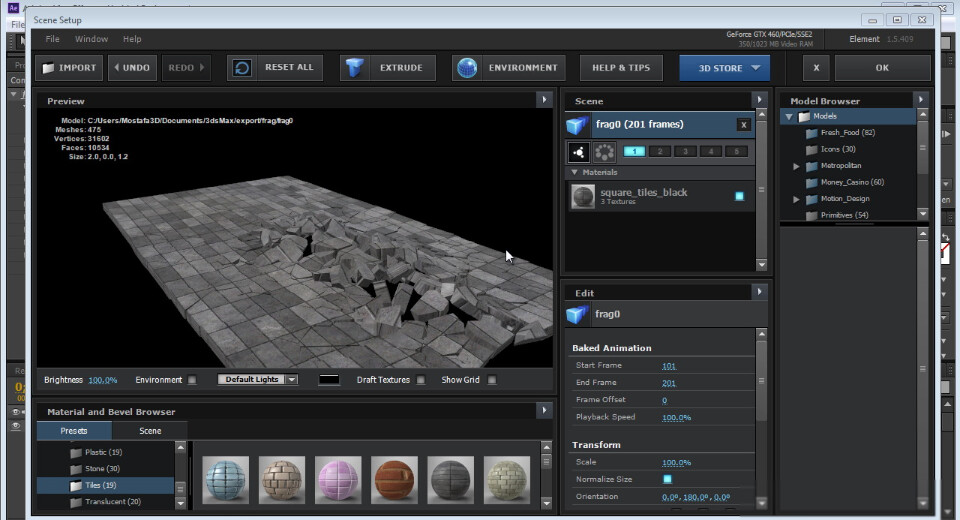Screen dimensions: 960x520
Task: Click the frag0 cube icon in Edit panel
Action: pyautogui.click(x=576, y=314)
